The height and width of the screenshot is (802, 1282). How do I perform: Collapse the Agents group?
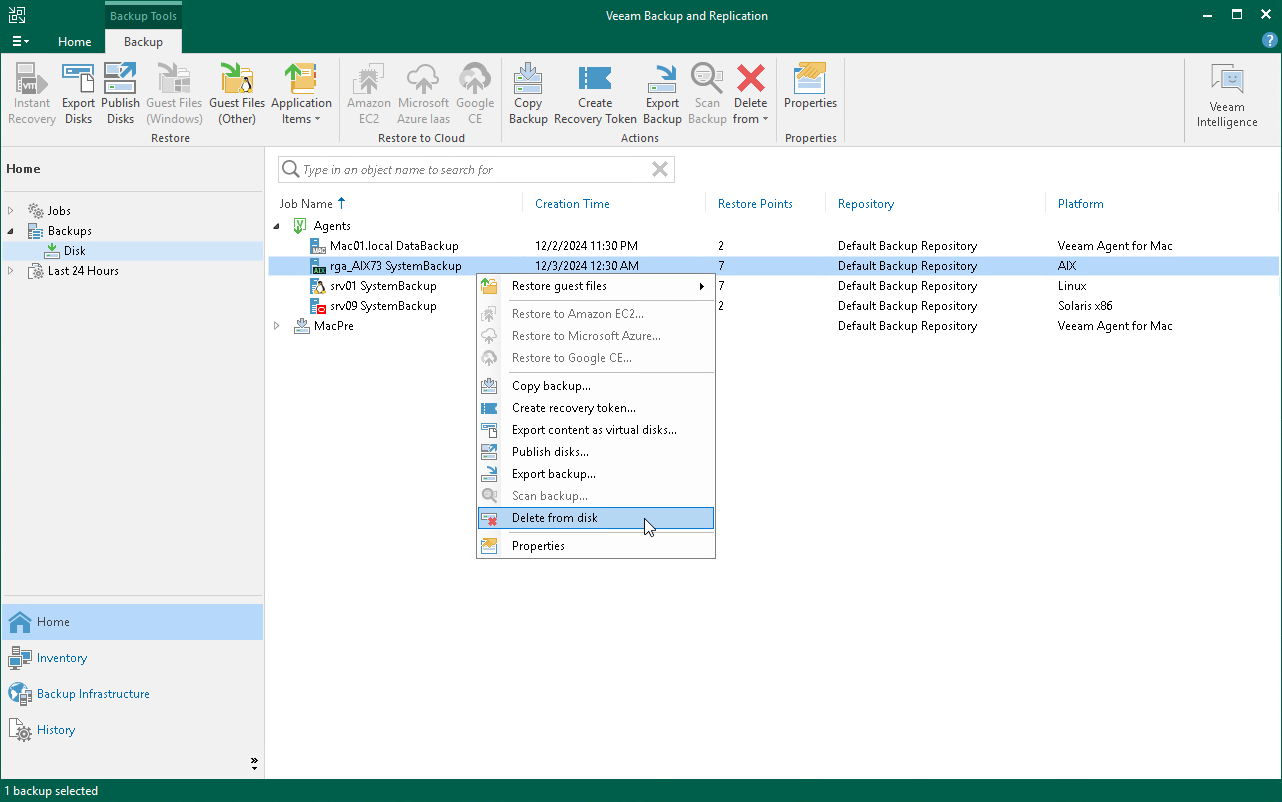point(277,226)
